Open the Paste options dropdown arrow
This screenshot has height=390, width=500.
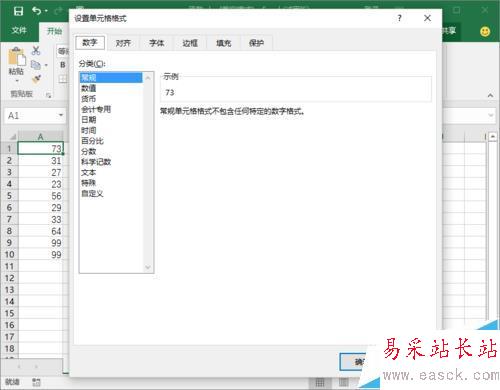click(x=17, y=81)
